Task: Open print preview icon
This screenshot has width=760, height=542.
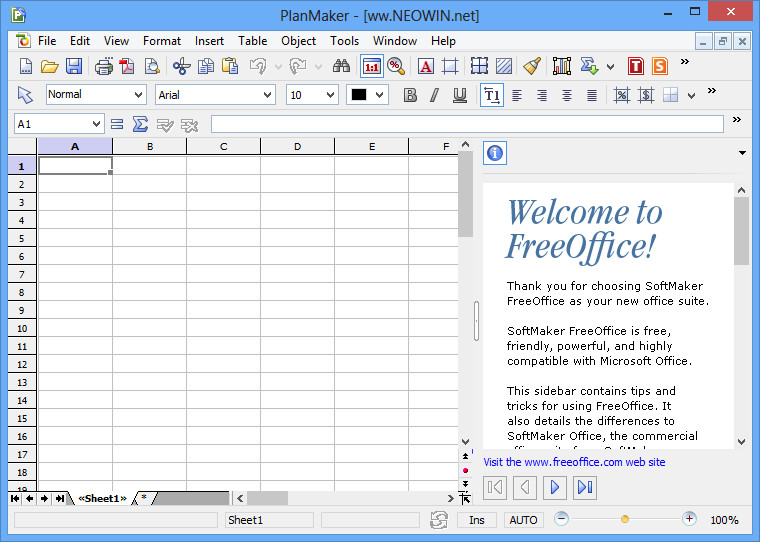Action: 152,66
